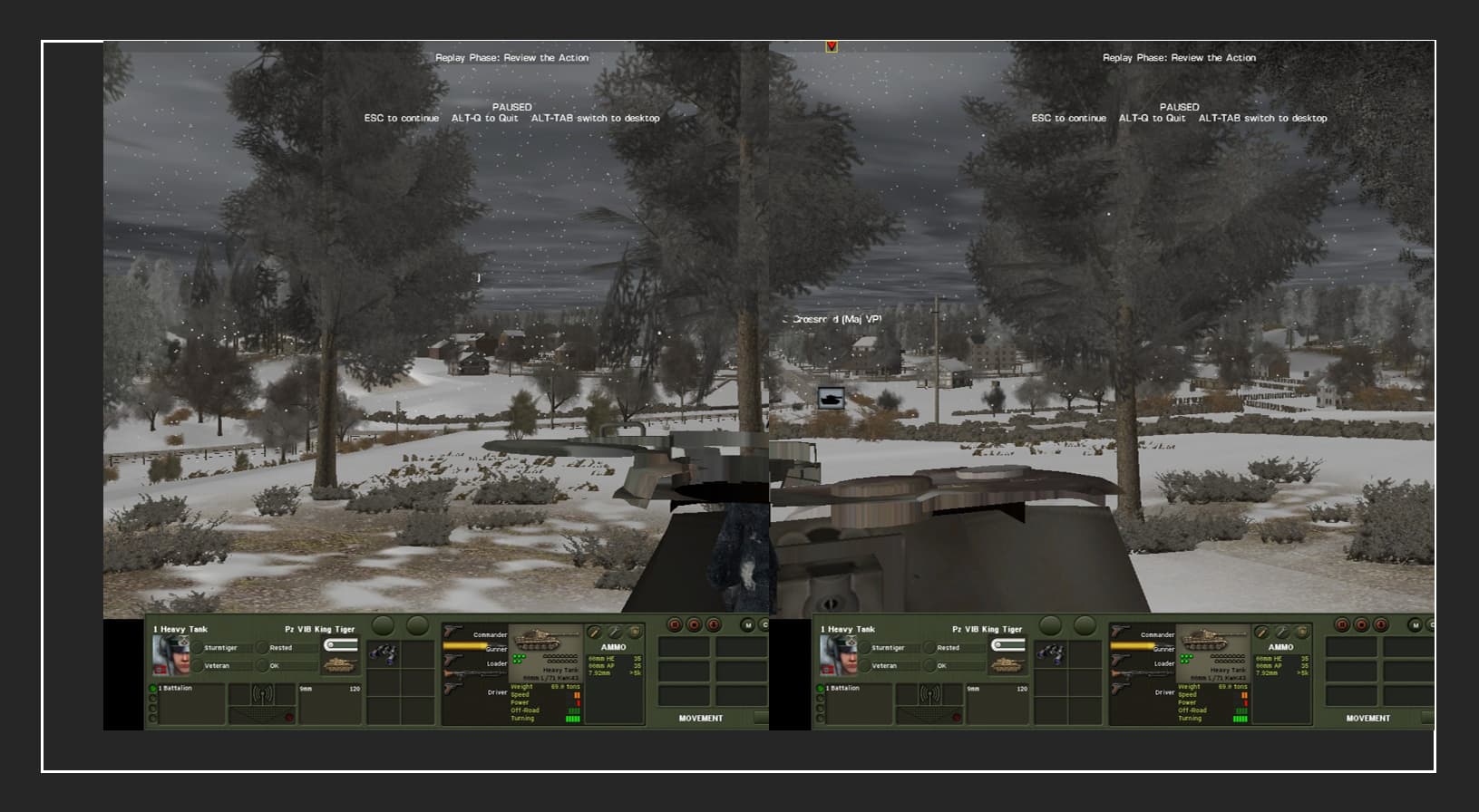Click binoculars icon in the left game panel
Screen dimensions: 1479x812
(383, 652)
